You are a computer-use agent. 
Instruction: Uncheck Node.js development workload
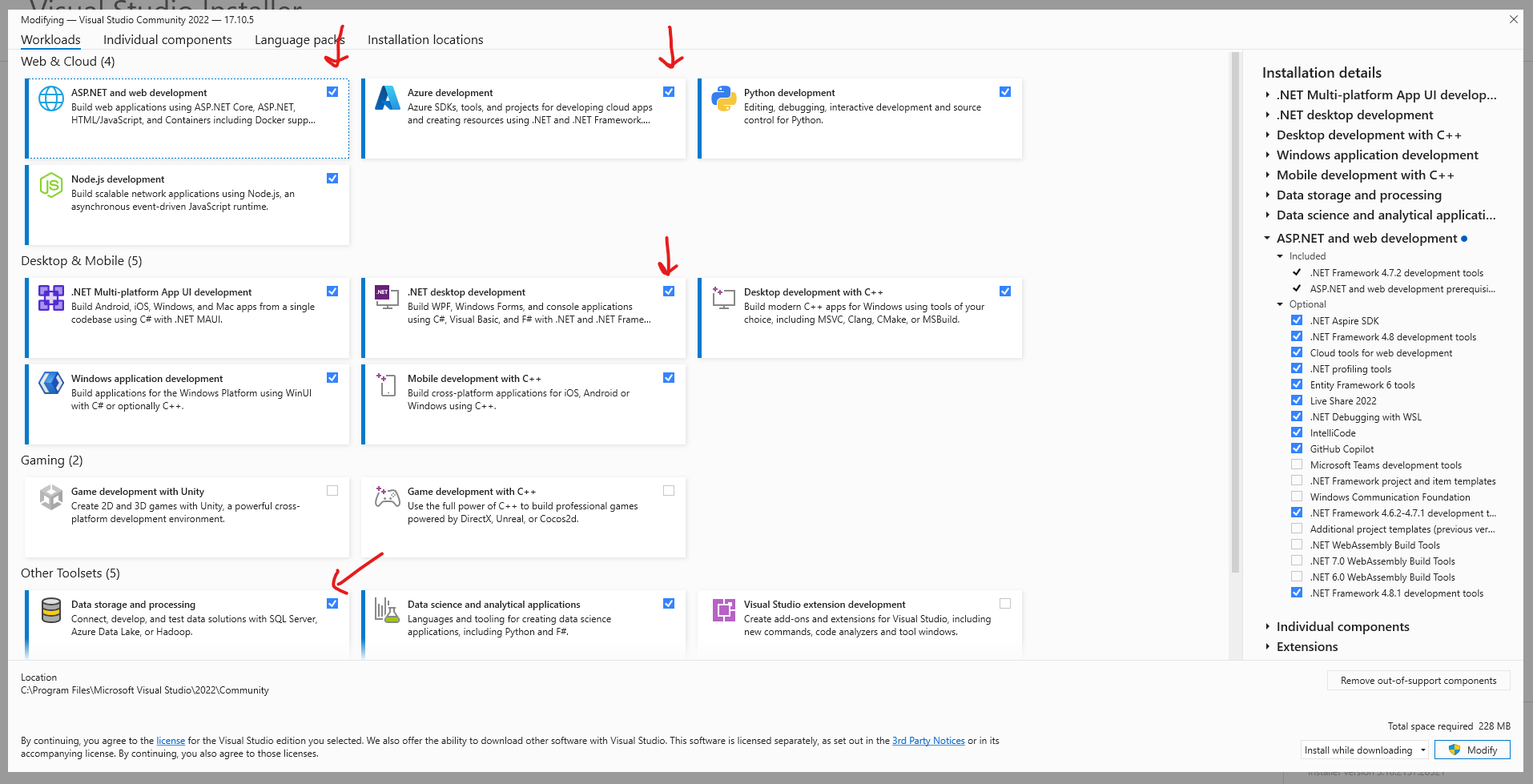(332, 179)
